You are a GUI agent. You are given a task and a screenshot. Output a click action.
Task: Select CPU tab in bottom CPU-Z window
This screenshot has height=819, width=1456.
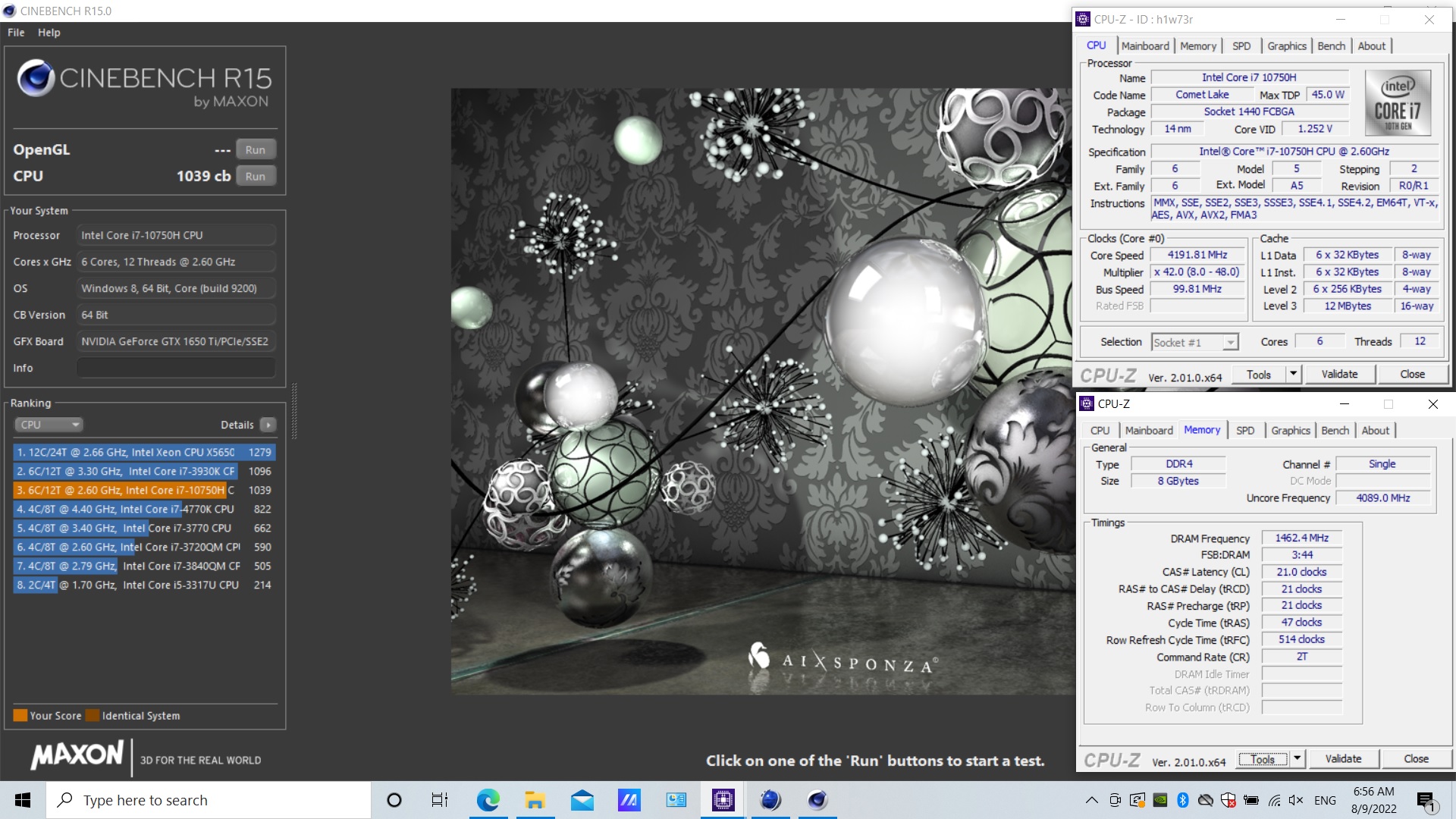pos(1100,430)
